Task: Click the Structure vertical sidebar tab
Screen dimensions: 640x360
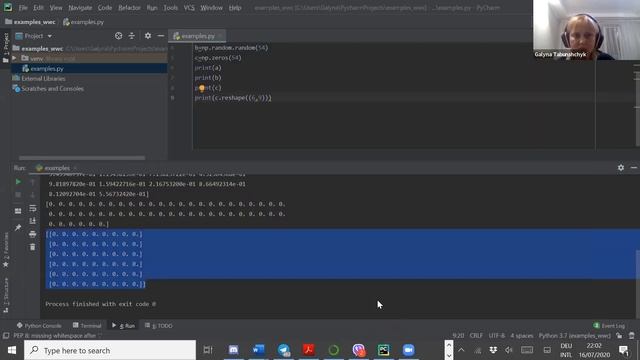Action: [x=6, y=295]
